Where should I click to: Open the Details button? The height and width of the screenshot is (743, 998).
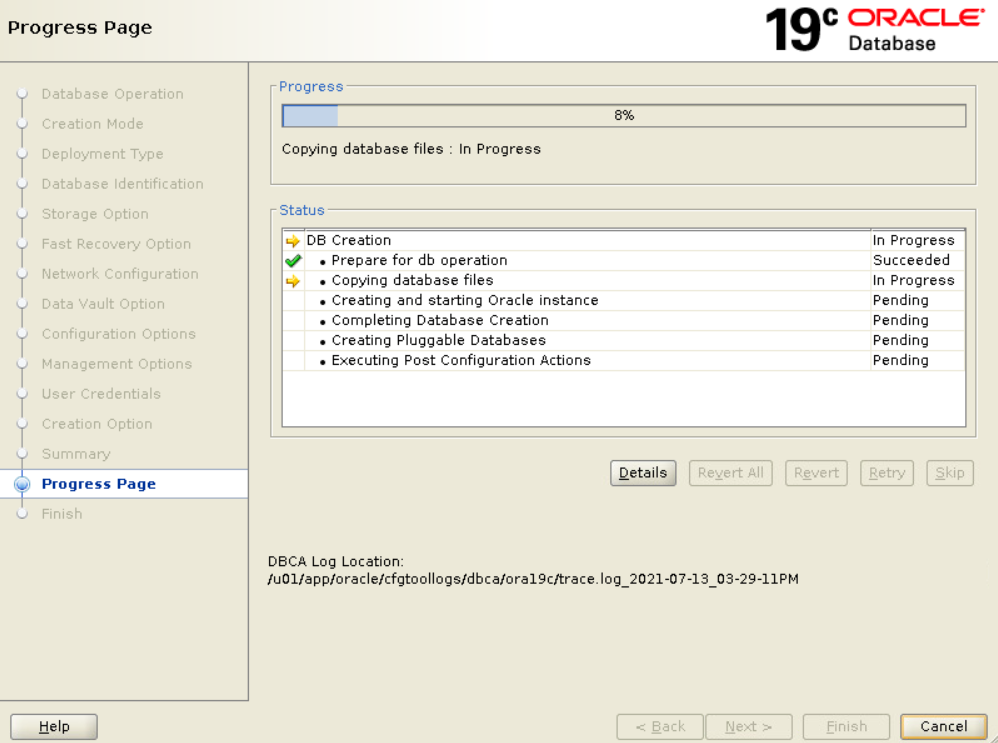coord(643,473)
